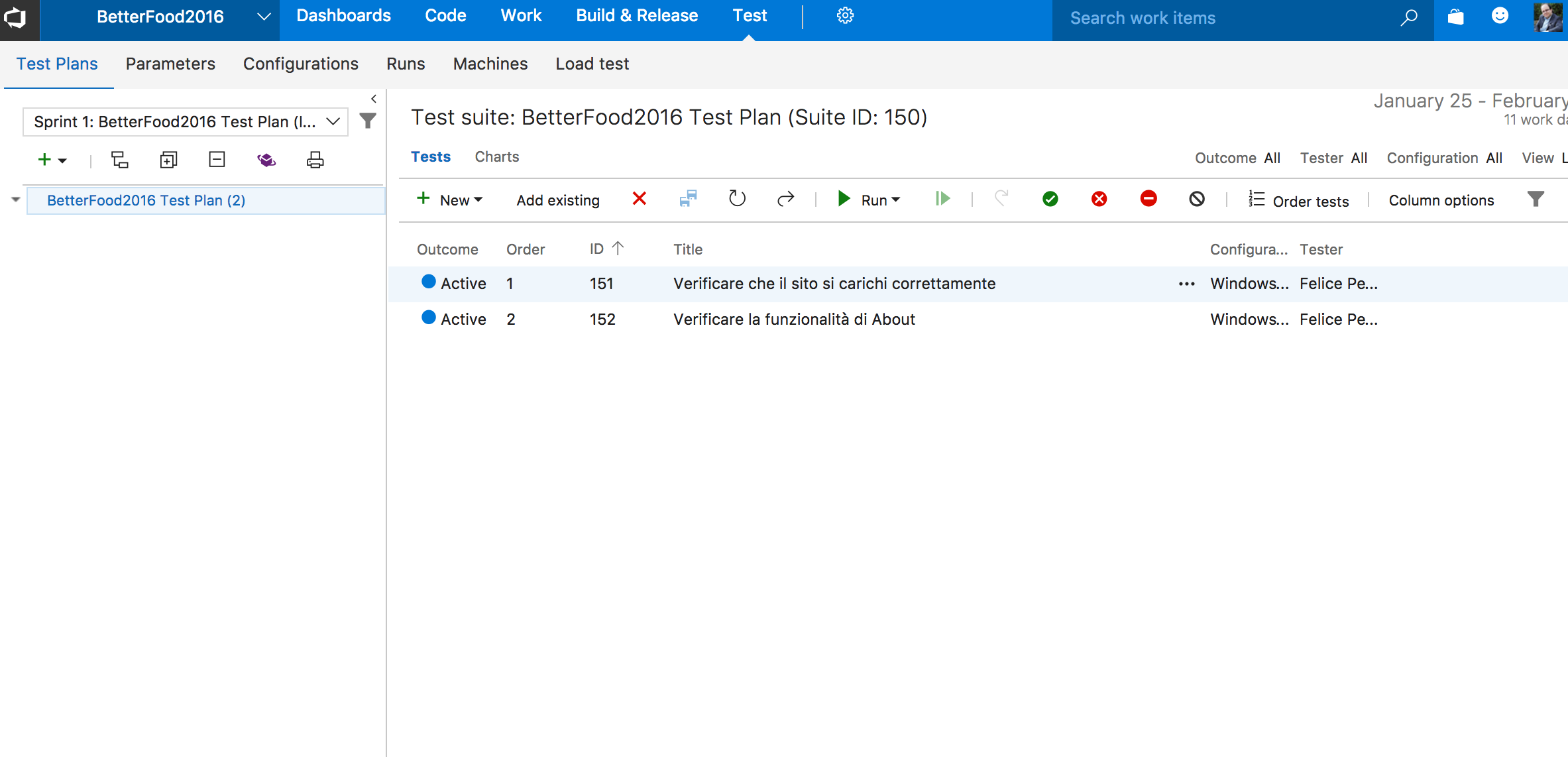1568x757 pixels.
Task: Mark test passed with green check icon
Action: coord(1050,199)
